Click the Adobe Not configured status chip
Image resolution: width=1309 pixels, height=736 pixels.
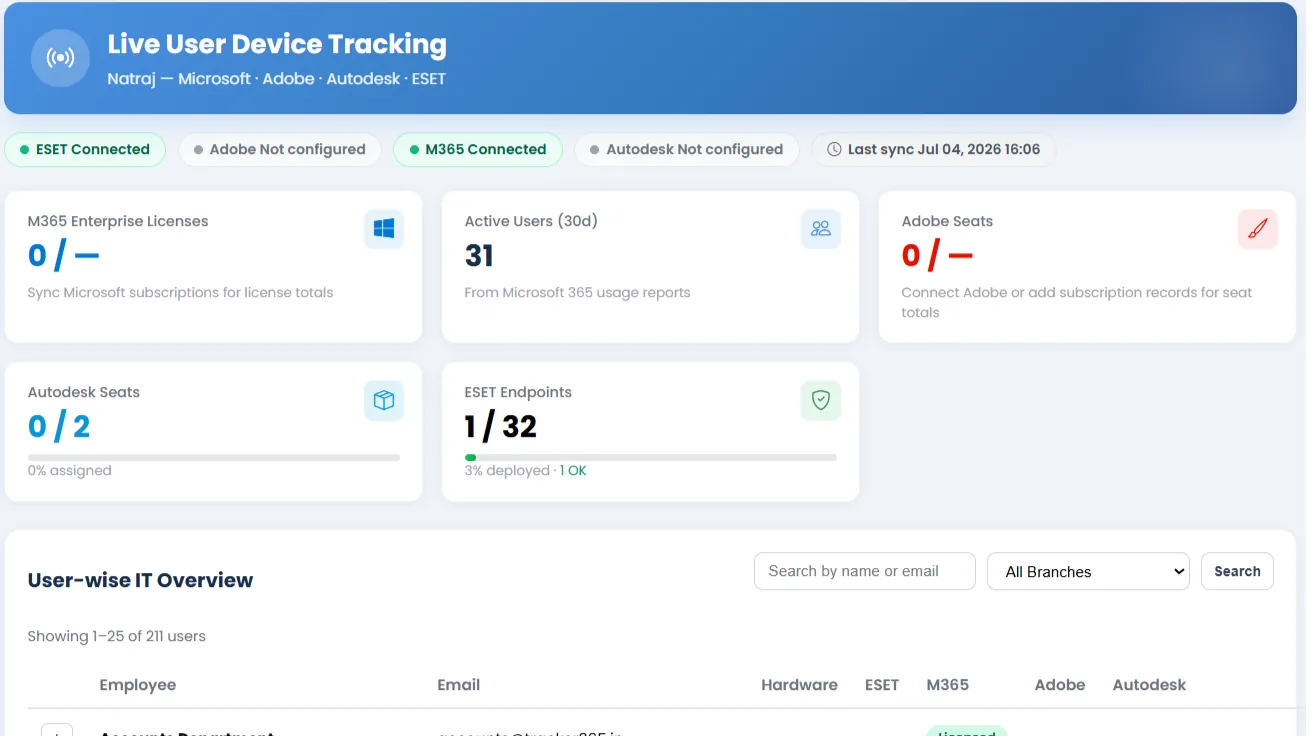(x=280, y=150)
